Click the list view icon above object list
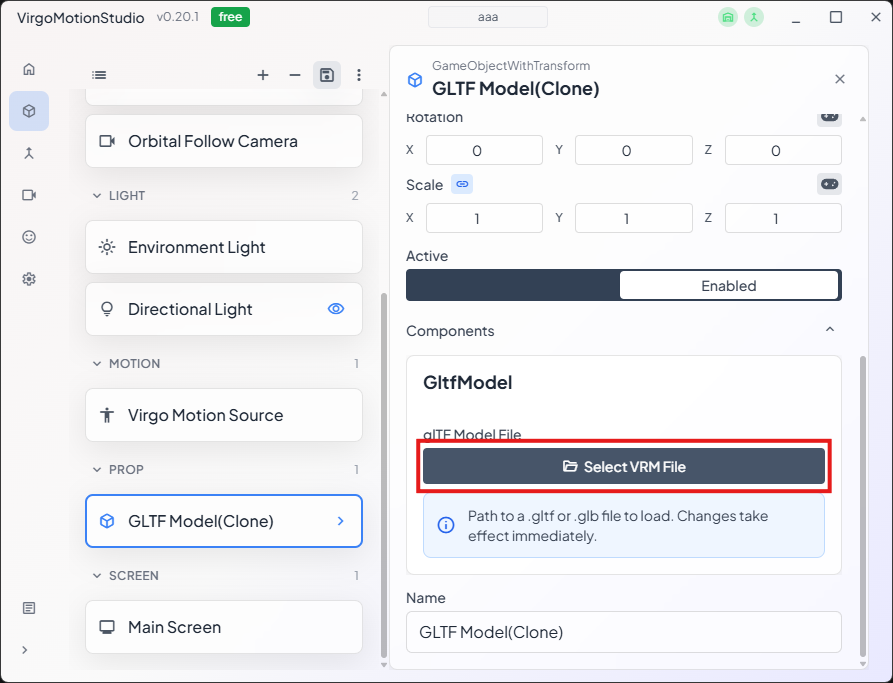The width and height of the screenshot is (893, 683). tap(99, 75)
